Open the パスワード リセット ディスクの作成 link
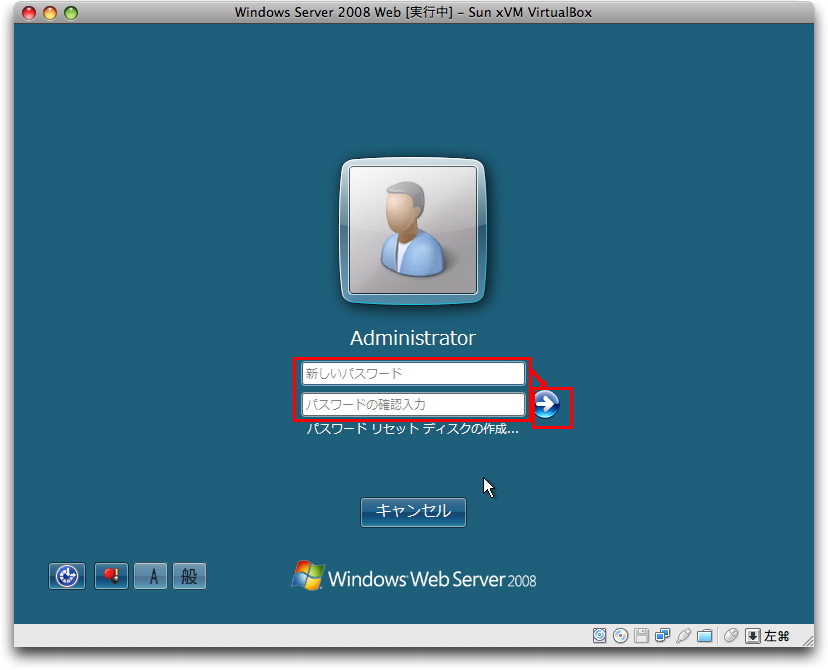Image resolution: width=828 pixels, height=670 pixels. click(412, 429)
